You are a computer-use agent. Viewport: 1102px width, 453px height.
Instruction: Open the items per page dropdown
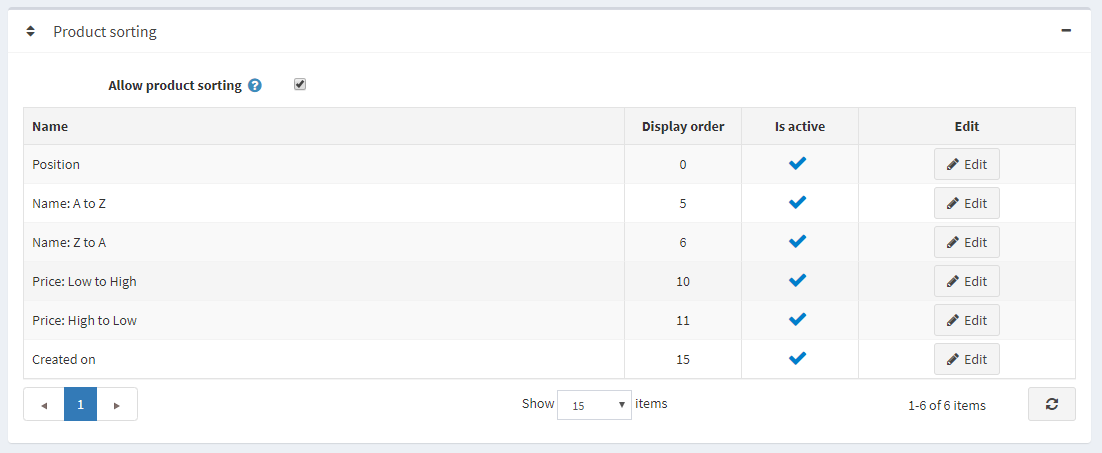point(594,405)
